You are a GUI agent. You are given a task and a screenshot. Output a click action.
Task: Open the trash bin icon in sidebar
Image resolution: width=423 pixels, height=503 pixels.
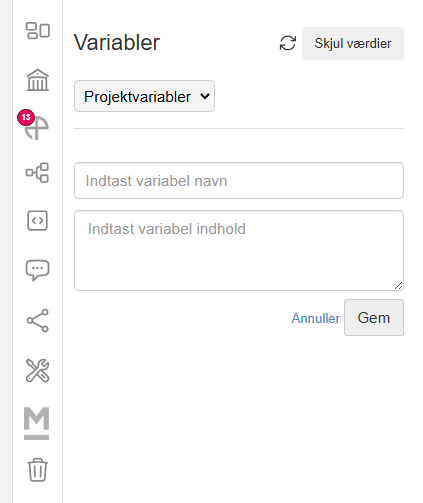[37, 470]
